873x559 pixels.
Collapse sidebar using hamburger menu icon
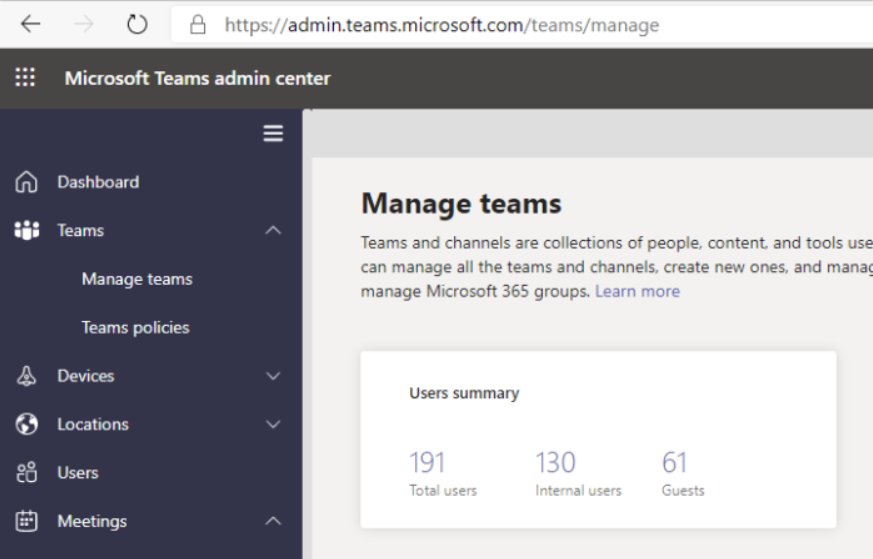(x=273, y=134)
